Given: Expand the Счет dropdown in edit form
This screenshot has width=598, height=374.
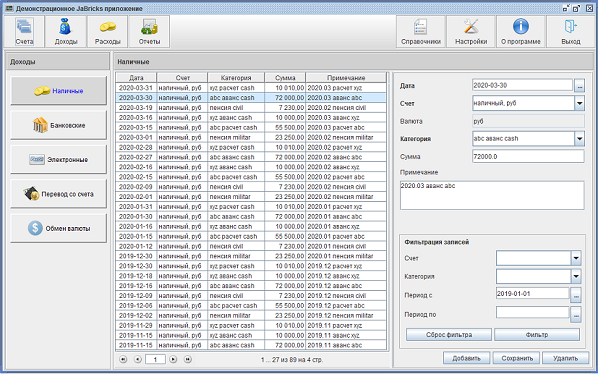Looking at the screenshot, I should tap(579, 103).
